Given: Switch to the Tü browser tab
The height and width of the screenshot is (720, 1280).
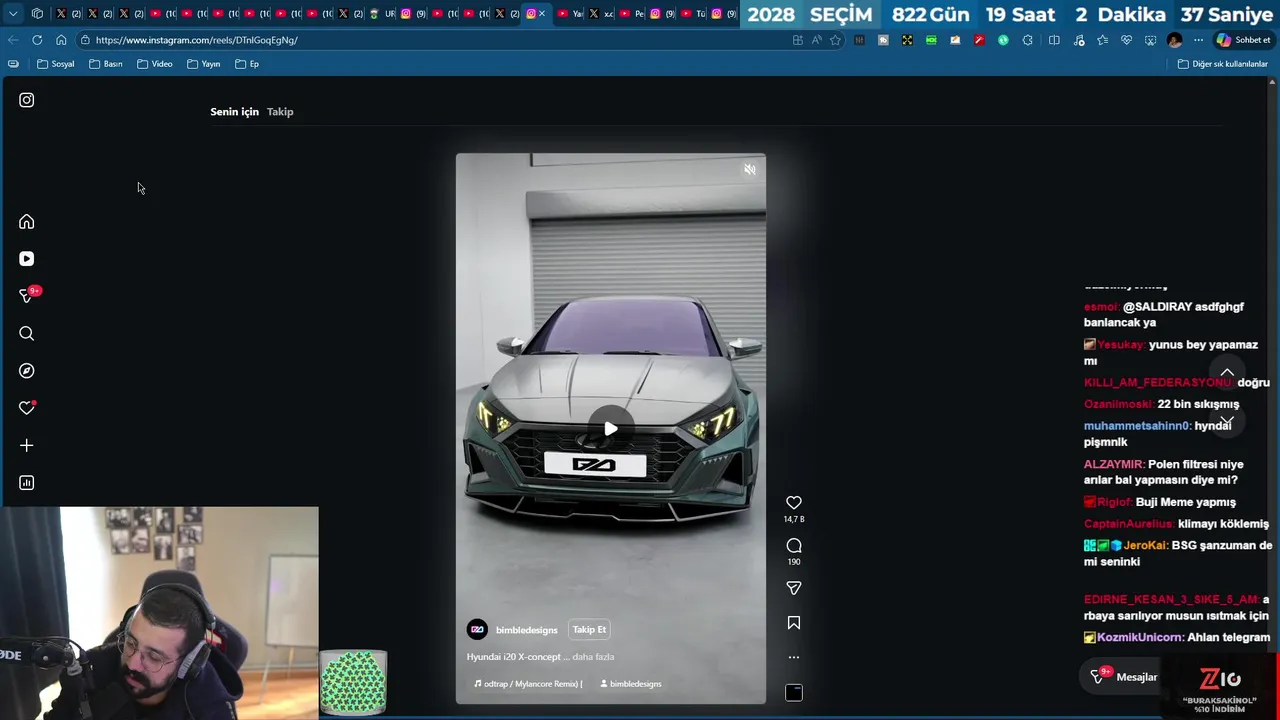Looking at the screenshot, I should [693, 14].
